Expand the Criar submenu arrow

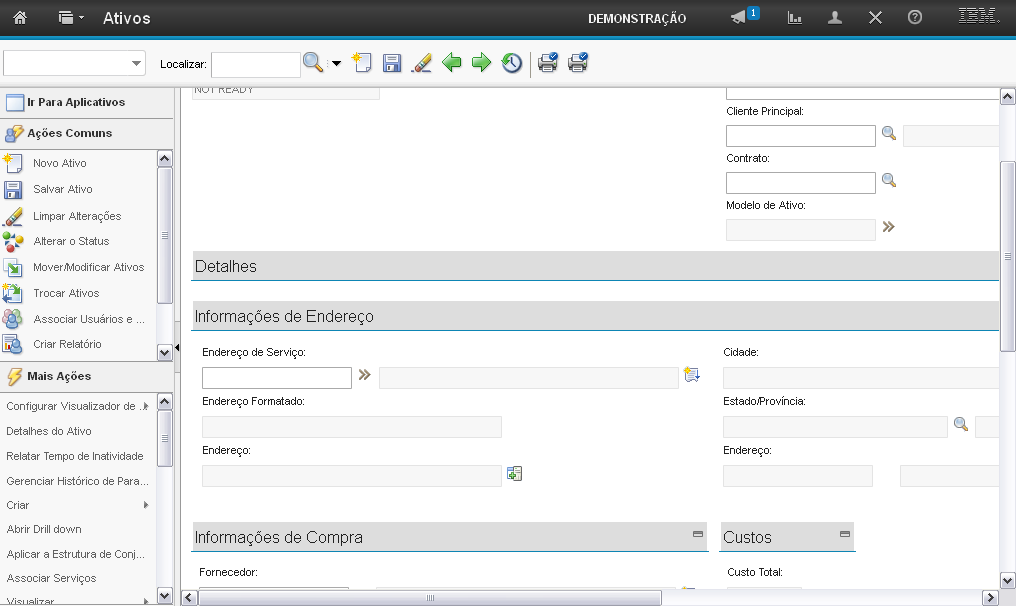point(146,505)
